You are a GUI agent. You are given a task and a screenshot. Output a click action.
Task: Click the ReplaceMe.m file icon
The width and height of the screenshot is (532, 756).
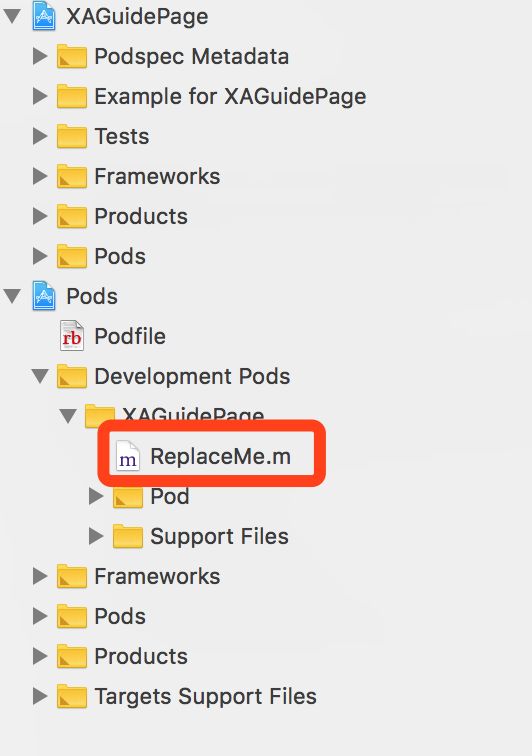click(128, 456)
